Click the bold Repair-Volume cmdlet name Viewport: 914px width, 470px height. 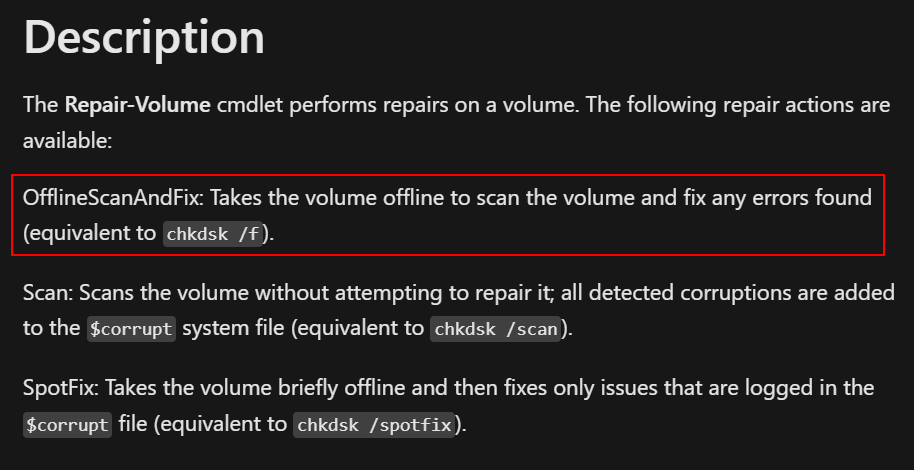137,104
